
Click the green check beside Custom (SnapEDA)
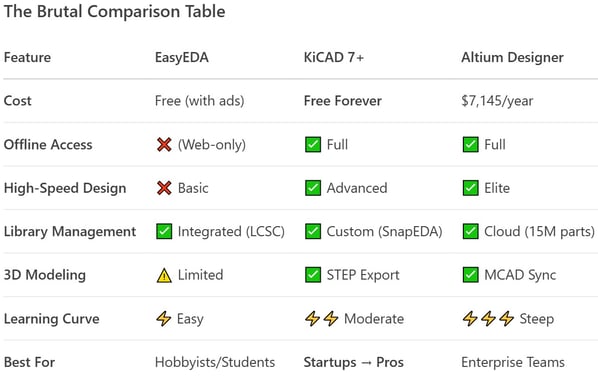(x=313, y=231)
